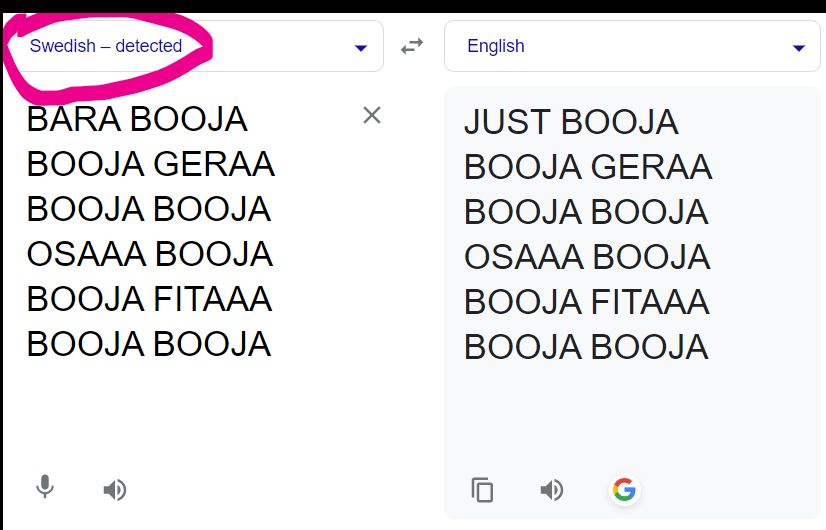826x530 pixels.
Task: Clear the source text with the X
Action: tap(372, 115)
